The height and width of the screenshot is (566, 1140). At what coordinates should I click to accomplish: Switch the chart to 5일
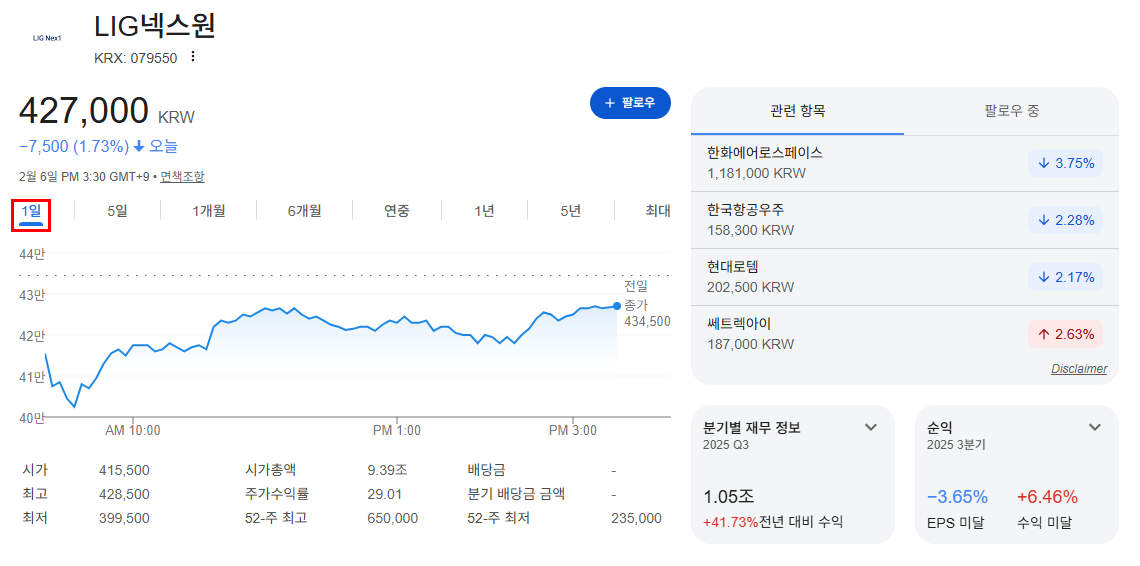point(117,211)
